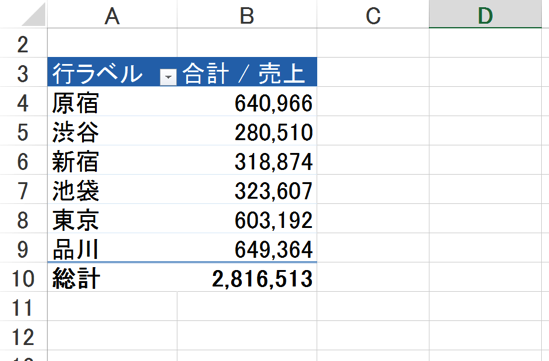Click the select-all corner triangle
This screenshot has height=361, width=549.
pyautogui.click(x=34, y=14)
